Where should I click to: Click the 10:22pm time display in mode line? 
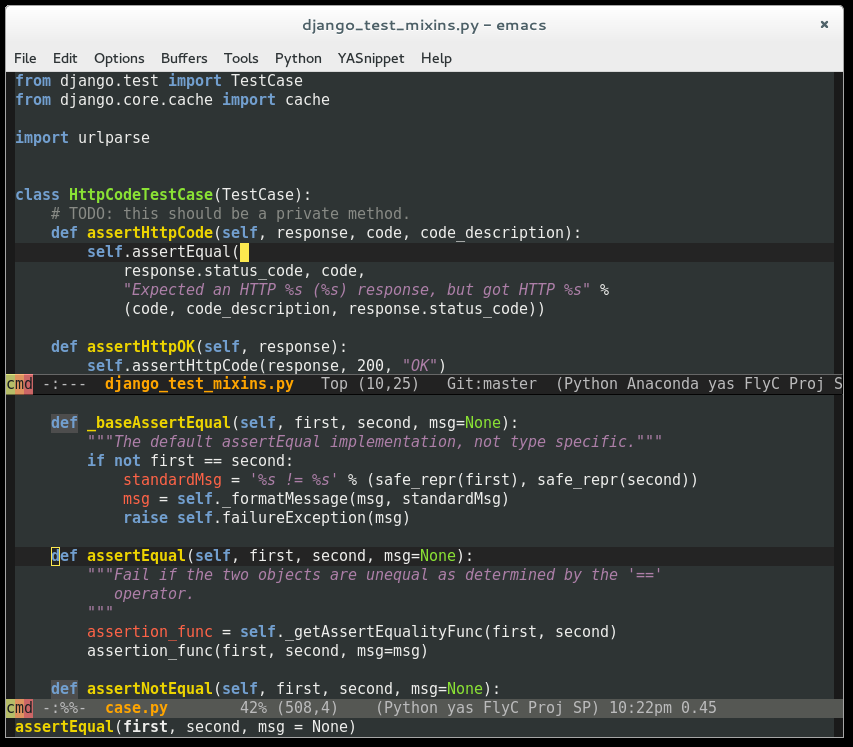click(x=640, y=708)
